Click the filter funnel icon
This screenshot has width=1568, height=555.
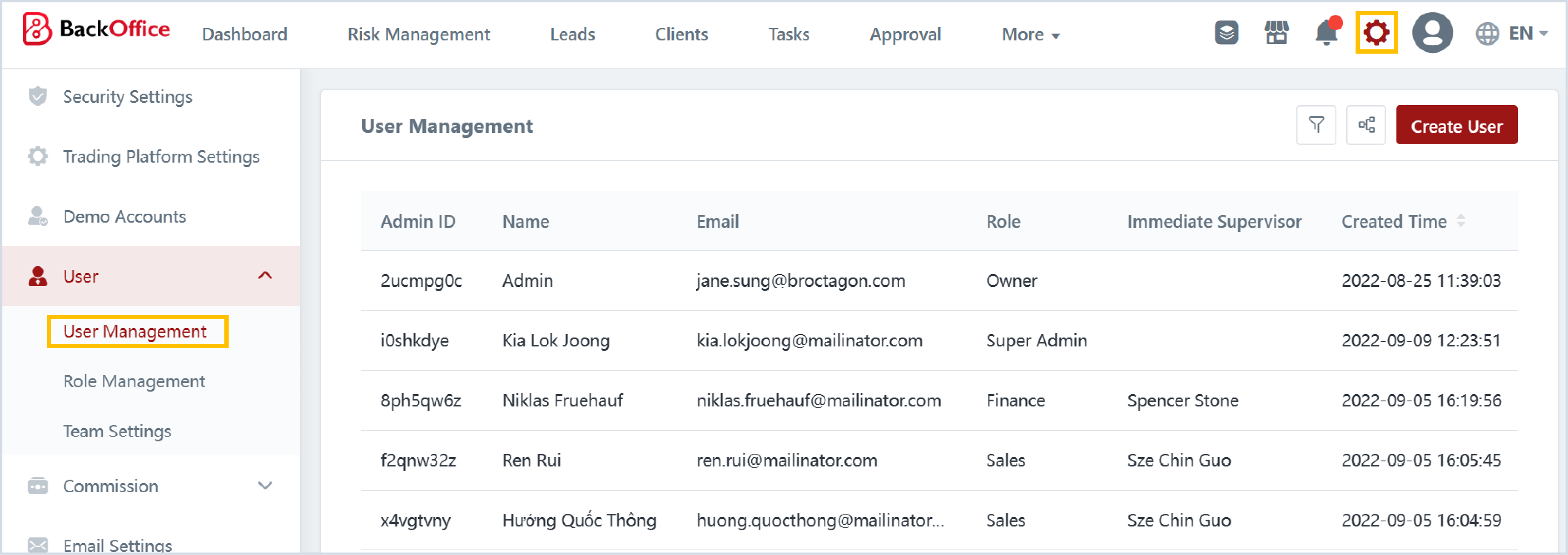tap(1316, 126)
